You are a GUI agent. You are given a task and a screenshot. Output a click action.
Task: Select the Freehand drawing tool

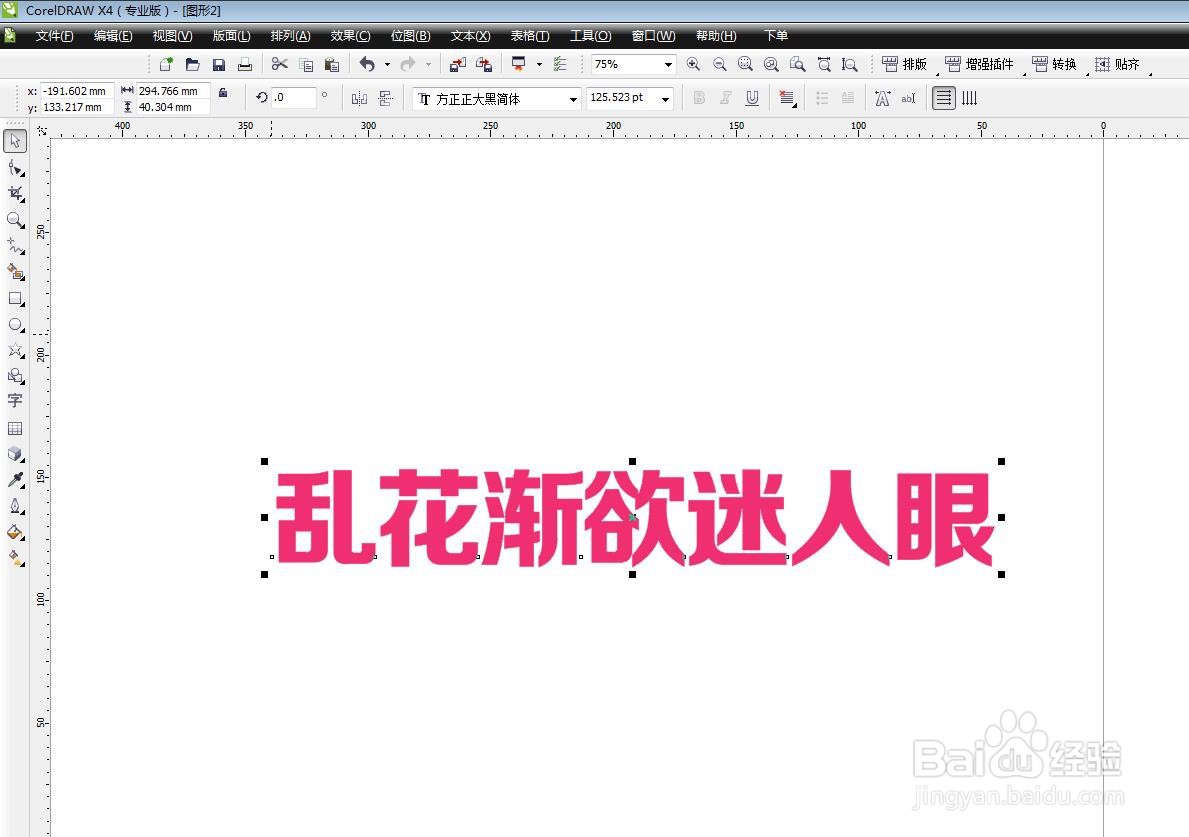pyautogui.click(x=15, y=246)
